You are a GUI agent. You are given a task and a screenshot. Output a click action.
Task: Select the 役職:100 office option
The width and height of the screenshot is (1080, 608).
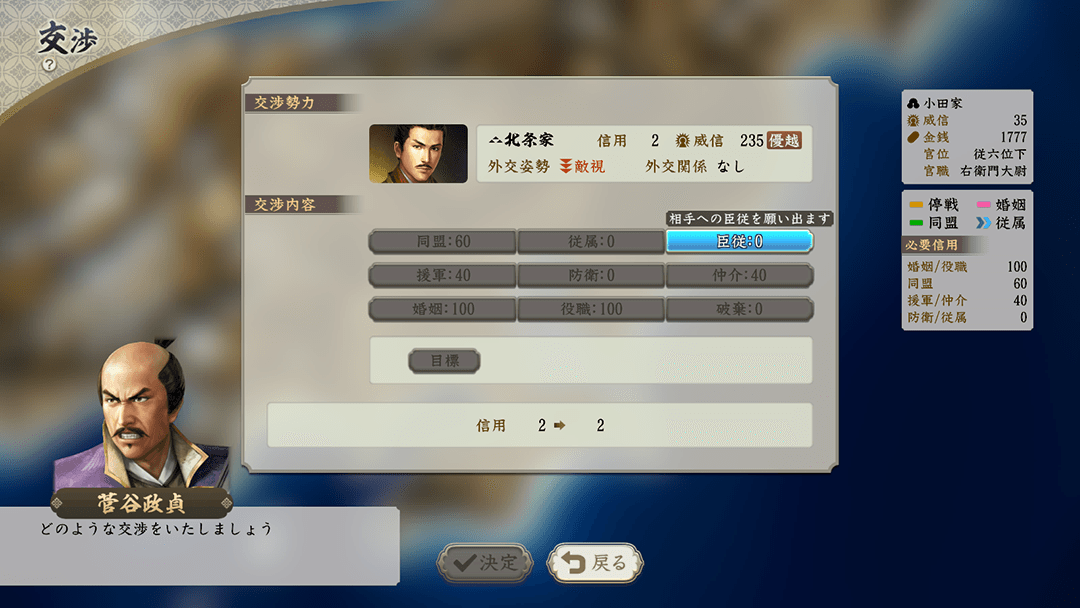click(x=591, y=309)
